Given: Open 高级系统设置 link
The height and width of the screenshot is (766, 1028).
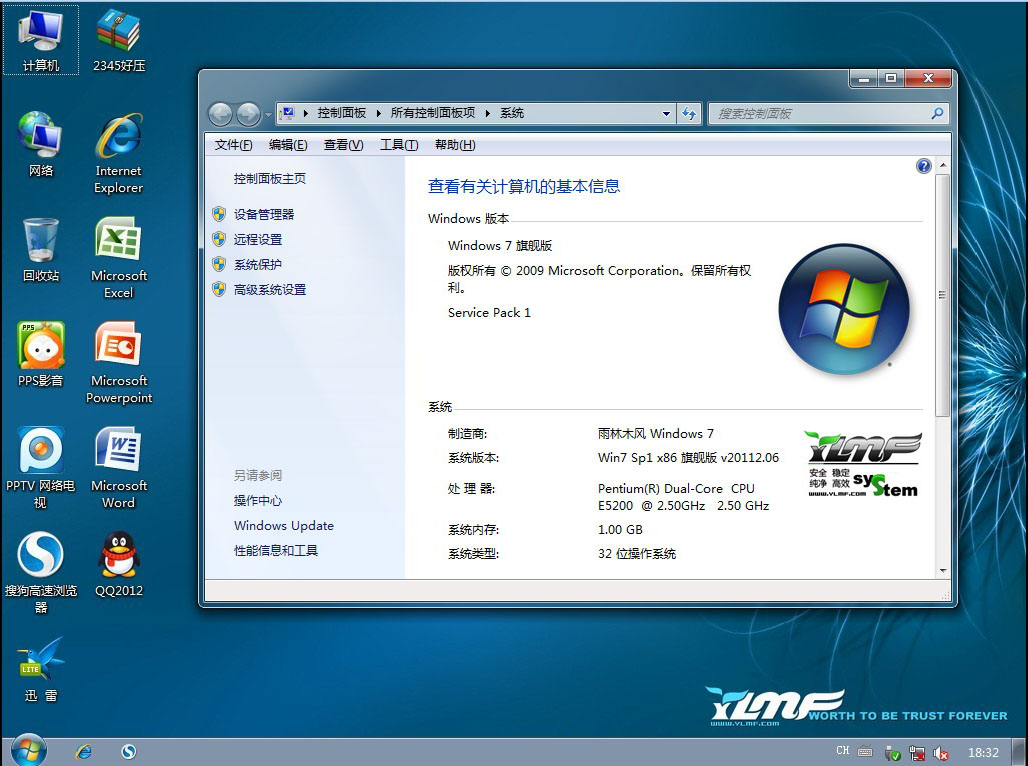Looking at the screenshot, I should click(x=270, y=290).
